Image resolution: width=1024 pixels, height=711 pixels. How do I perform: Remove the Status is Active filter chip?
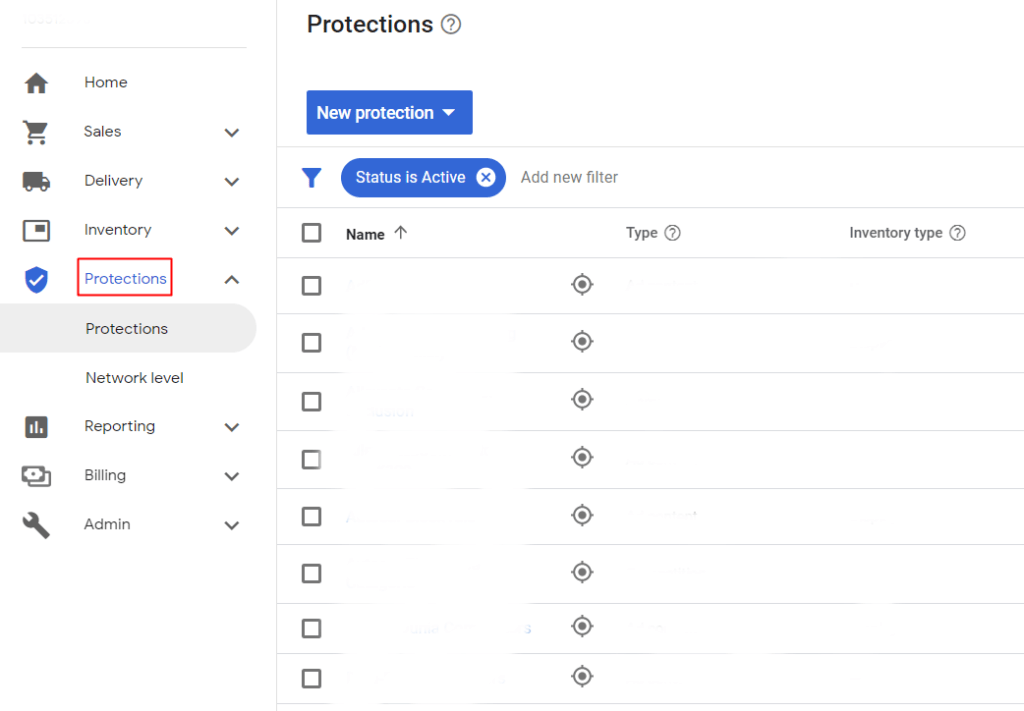487,177
